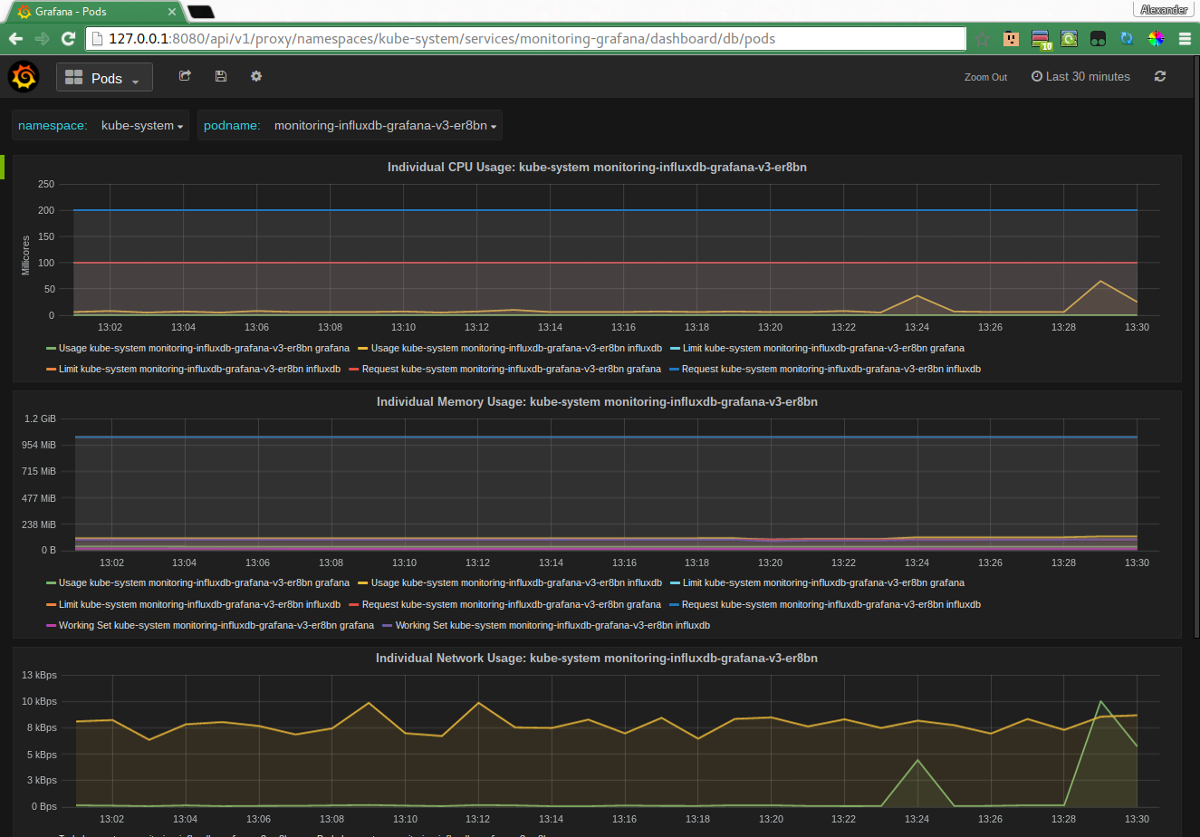Viewport: 1200px width, 837px height.
Task: Expand the namespace kube-system dropdown
Action: coord(140,125)
